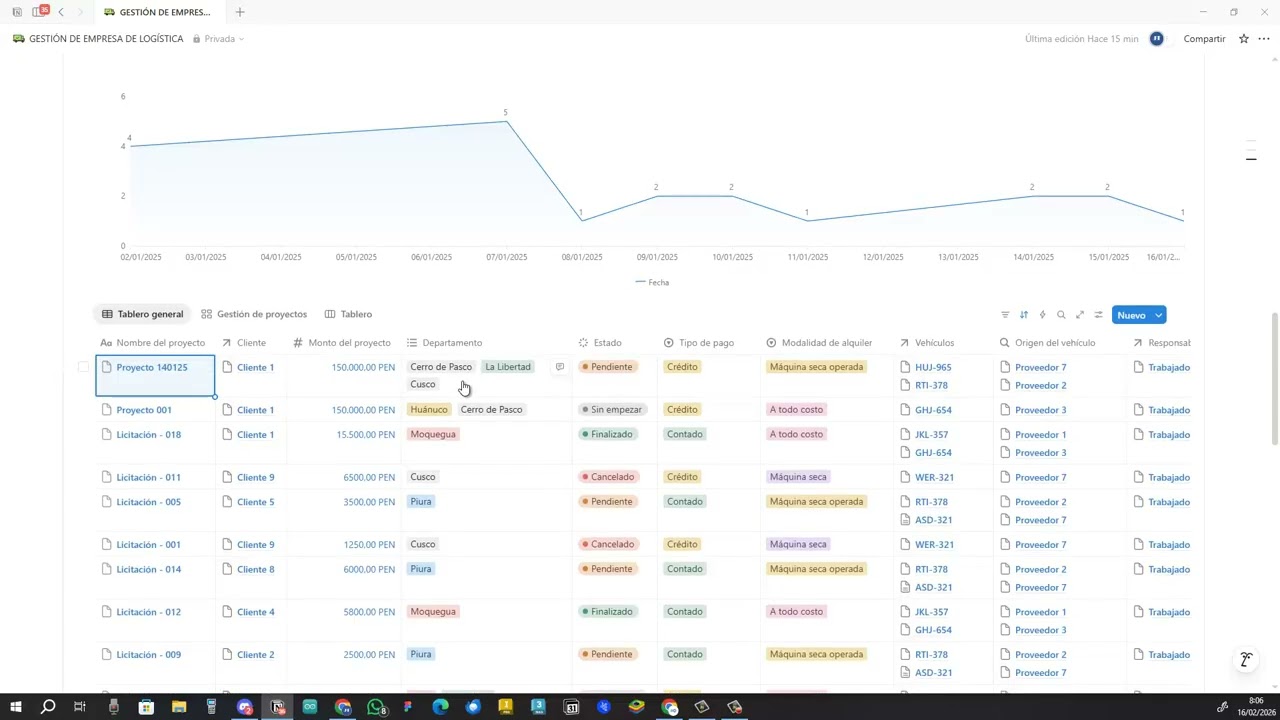Screen dimensions: 1280x720
Task: Open Proveedor 3 link in Proyecto 001 row
Action: click(1040, 410)
